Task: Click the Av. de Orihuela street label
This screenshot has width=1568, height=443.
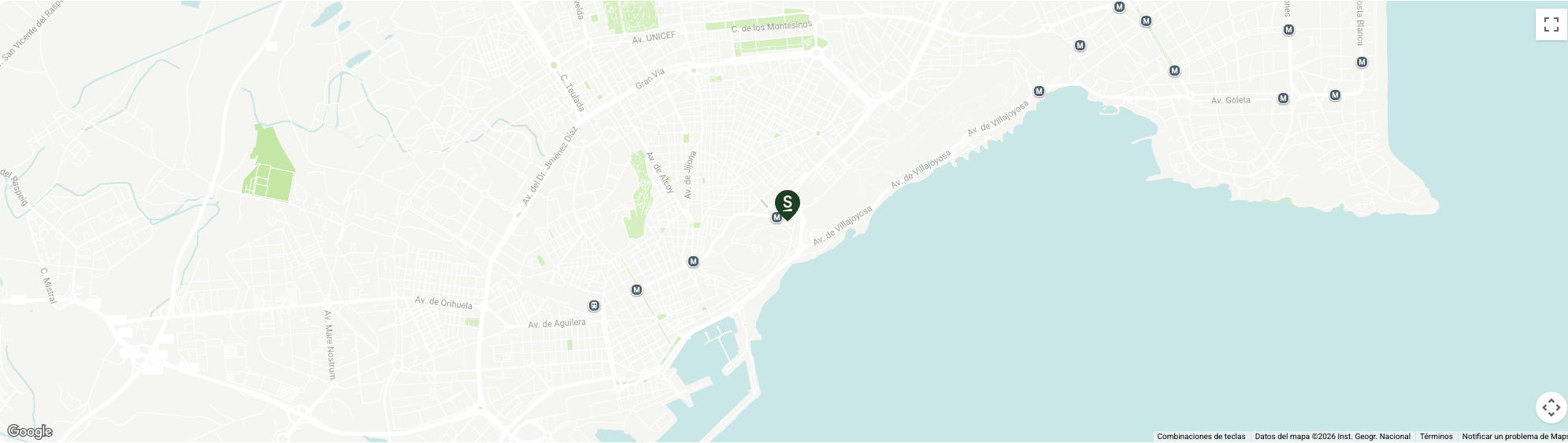Action: pos(444,303)
